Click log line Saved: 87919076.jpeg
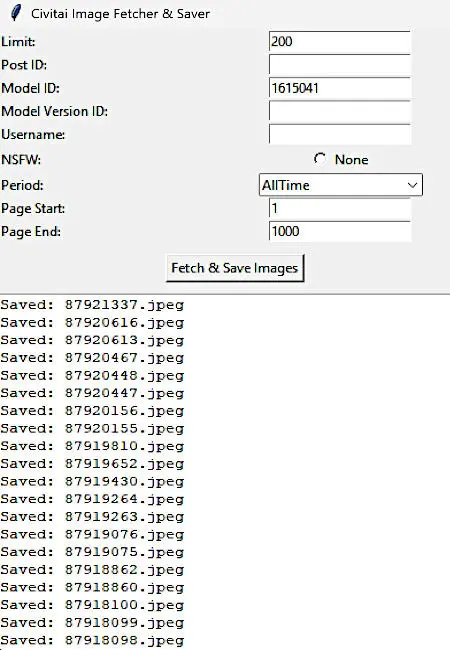Viewport: 450px width, 650px height. [92, 535]
